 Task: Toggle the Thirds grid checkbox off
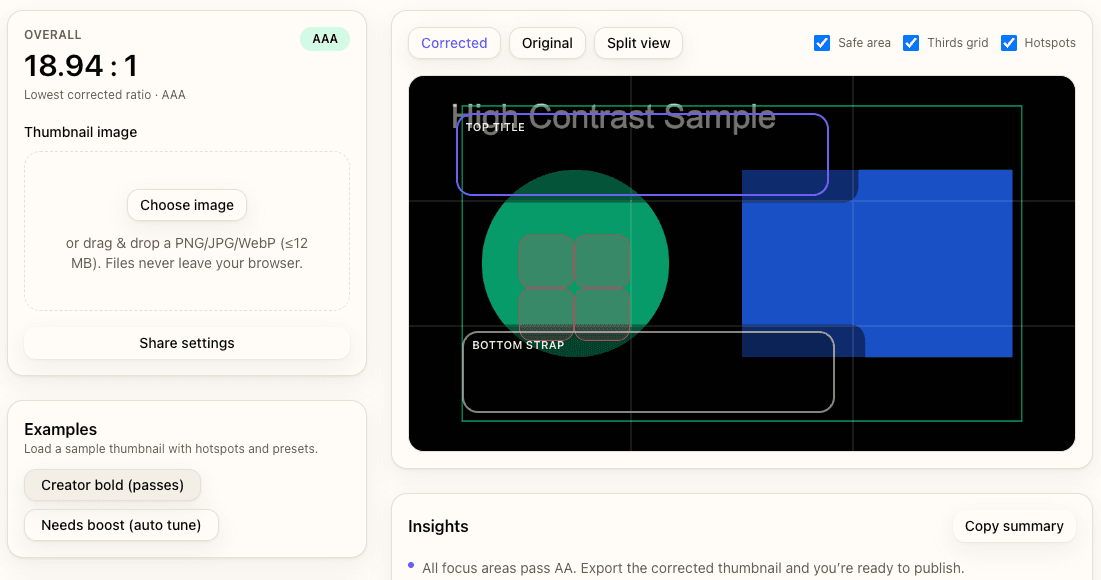(x=911, y=43)
